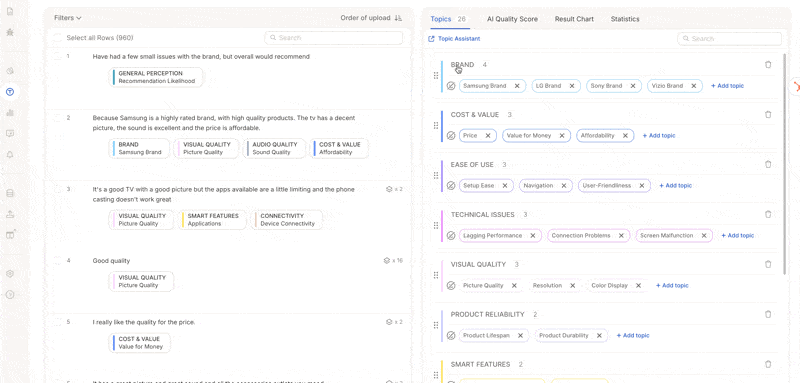
Task: Switch to the Result Chart tab
Action: [574, 19]
